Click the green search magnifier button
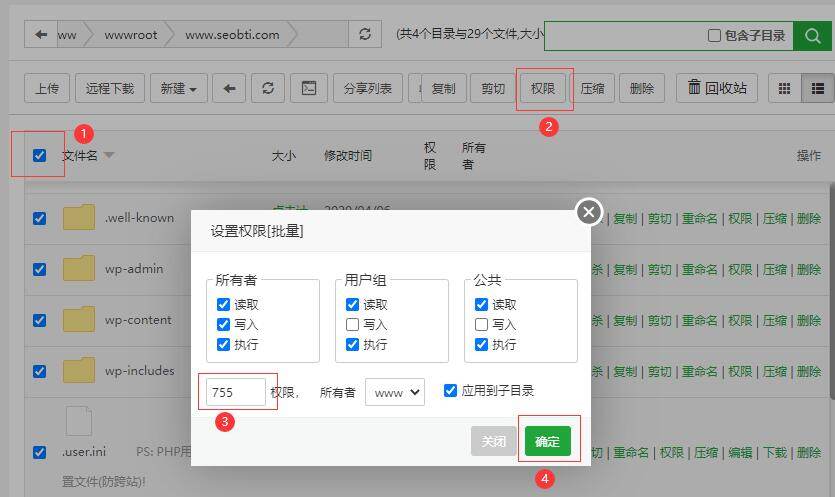The image size is (835, 497). click(812, 36)
